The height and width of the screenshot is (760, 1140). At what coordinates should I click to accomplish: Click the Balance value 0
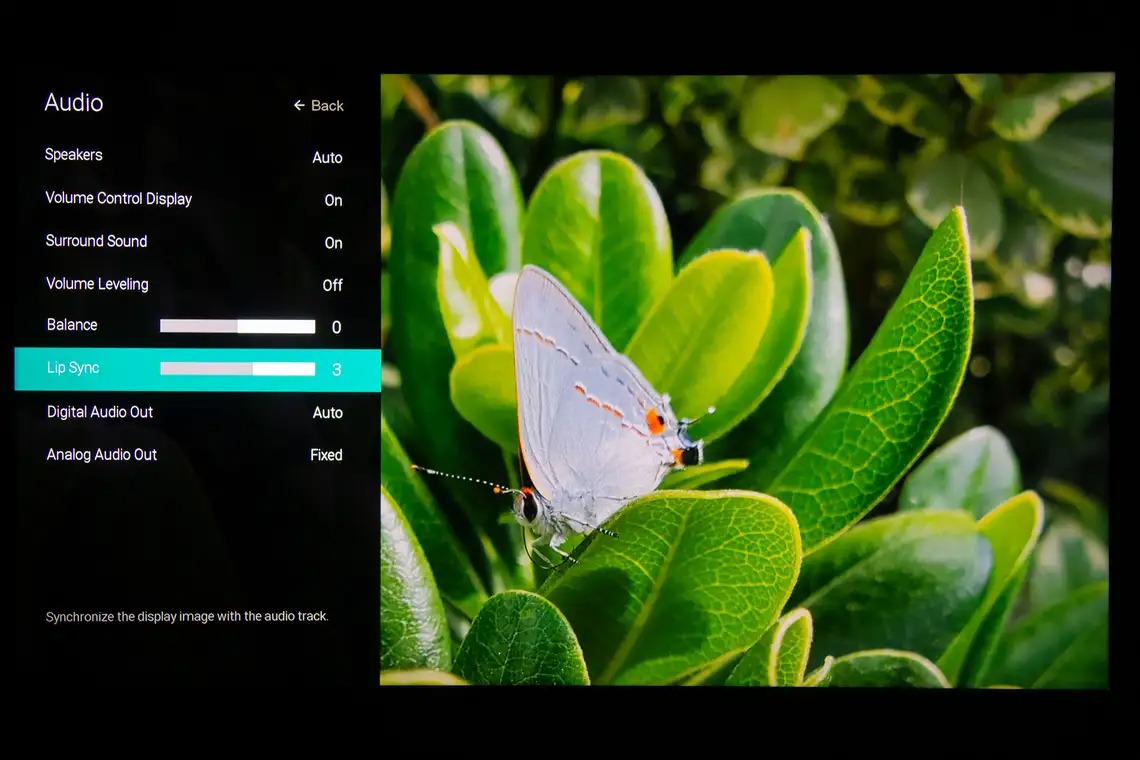[x=336, y=327]
